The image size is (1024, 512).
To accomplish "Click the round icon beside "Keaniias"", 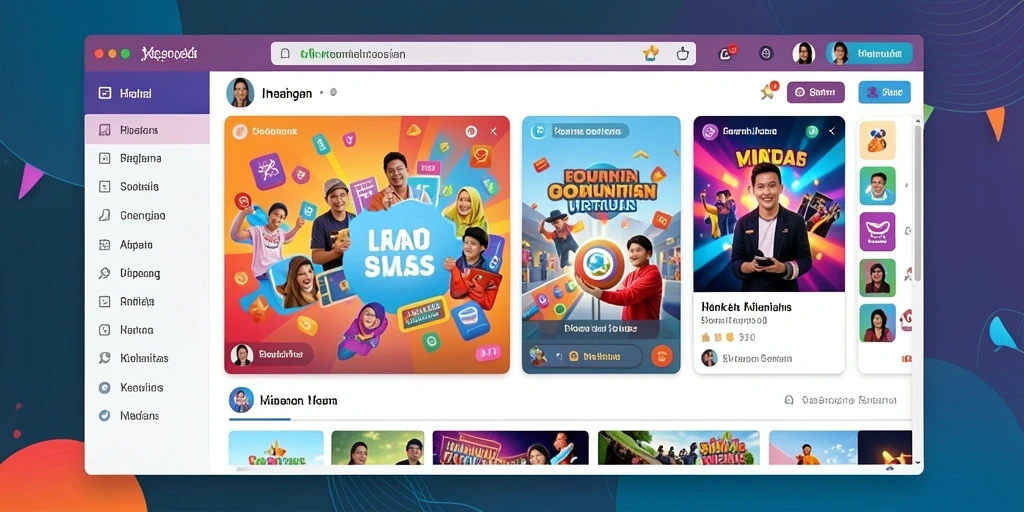I will (104, 387).
